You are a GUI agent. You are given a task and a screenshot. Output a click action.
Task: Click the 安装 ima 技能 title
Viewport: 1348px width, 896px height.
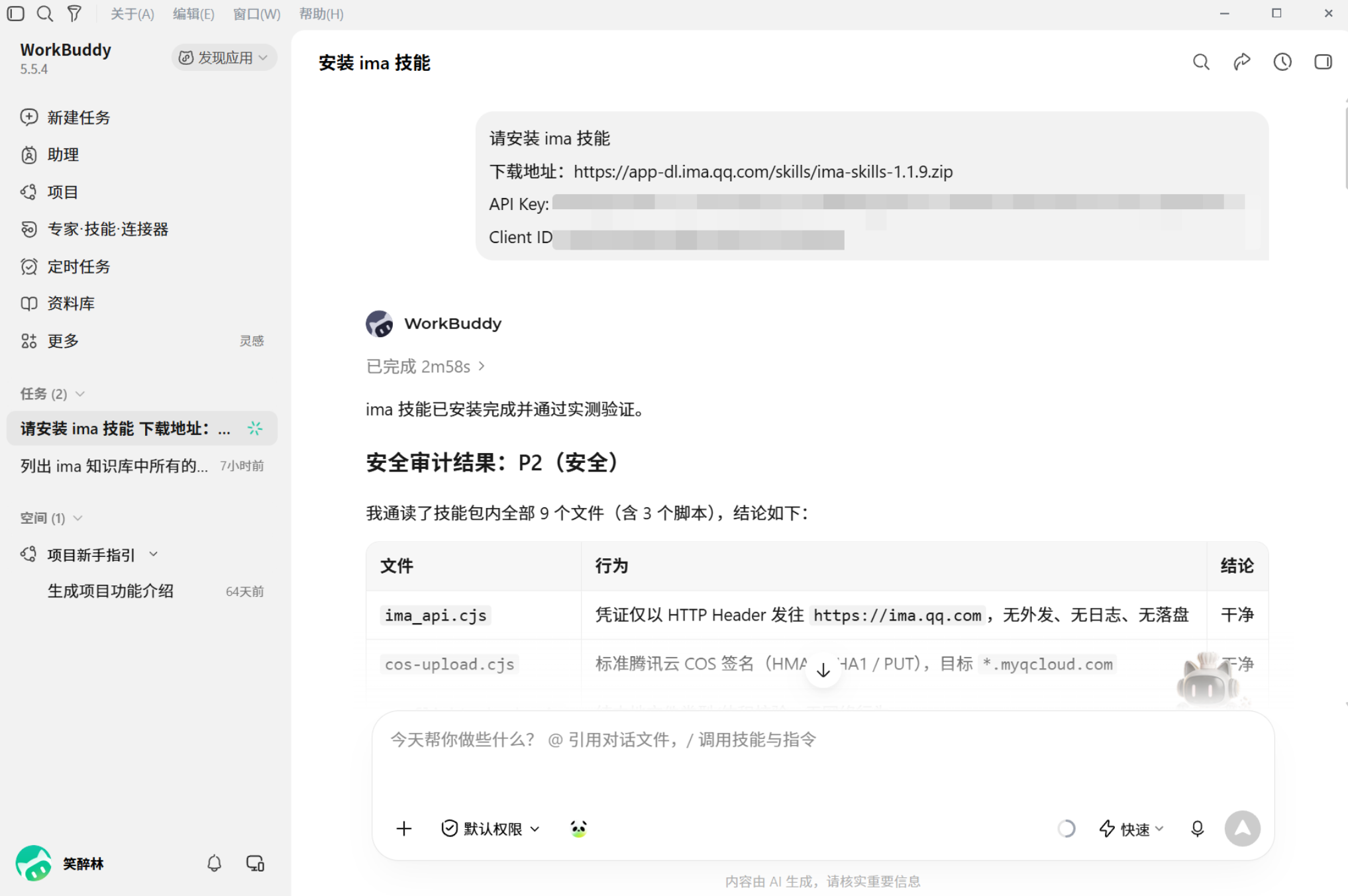[374, 63]
